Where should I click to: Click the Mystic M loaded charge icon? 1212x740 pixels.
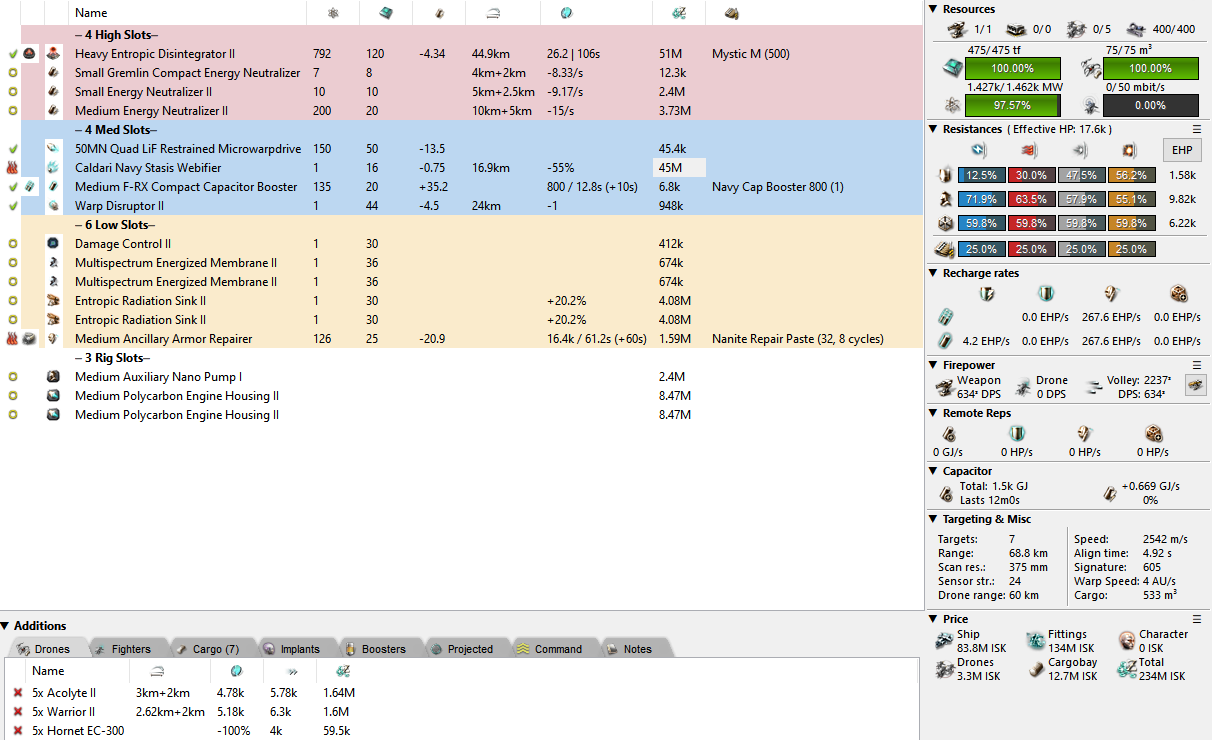[30, 54]
